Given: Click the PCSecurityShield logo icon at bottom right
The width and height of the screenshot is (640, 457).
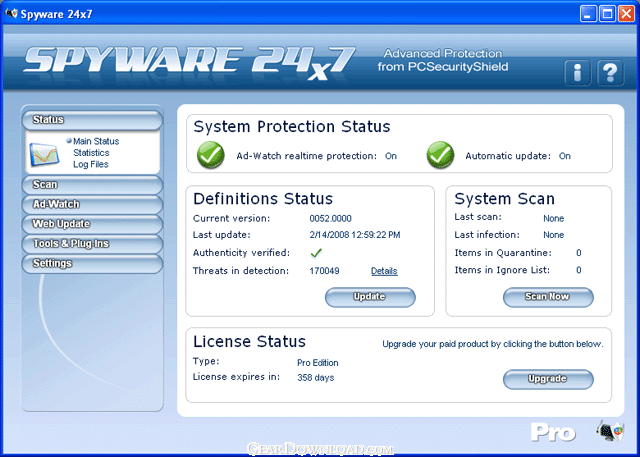Looking at the screenshot, I should pos(610,431).
